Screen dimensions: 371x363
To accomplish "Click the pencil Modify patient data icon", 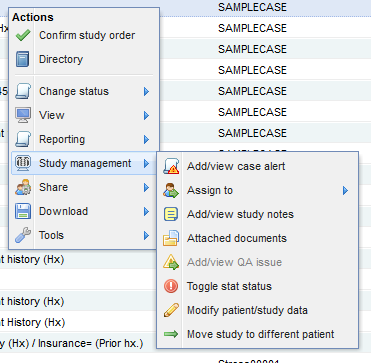I will (x=171, y=310).
